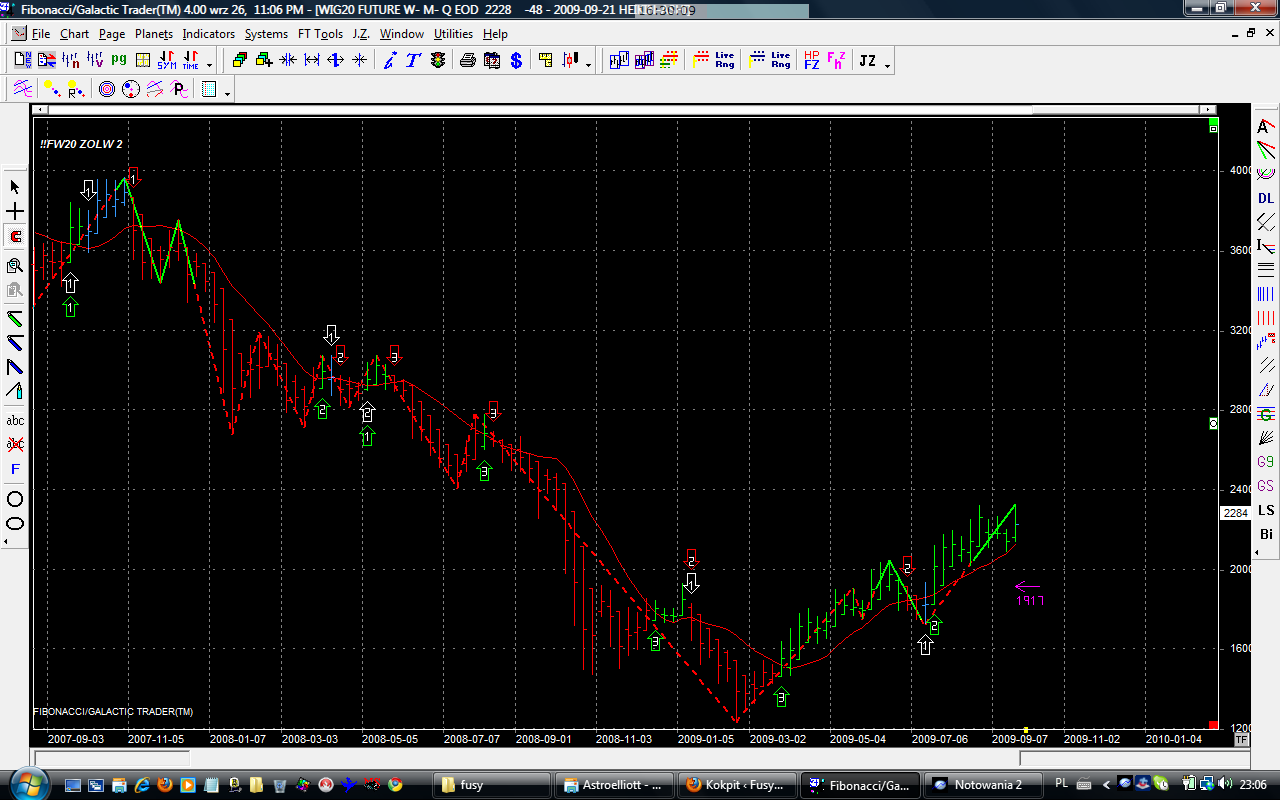The width and height of the screenshot is (1280, 800).
Task: Select the 'abc' text annotation tool
Action: (15, 421)
